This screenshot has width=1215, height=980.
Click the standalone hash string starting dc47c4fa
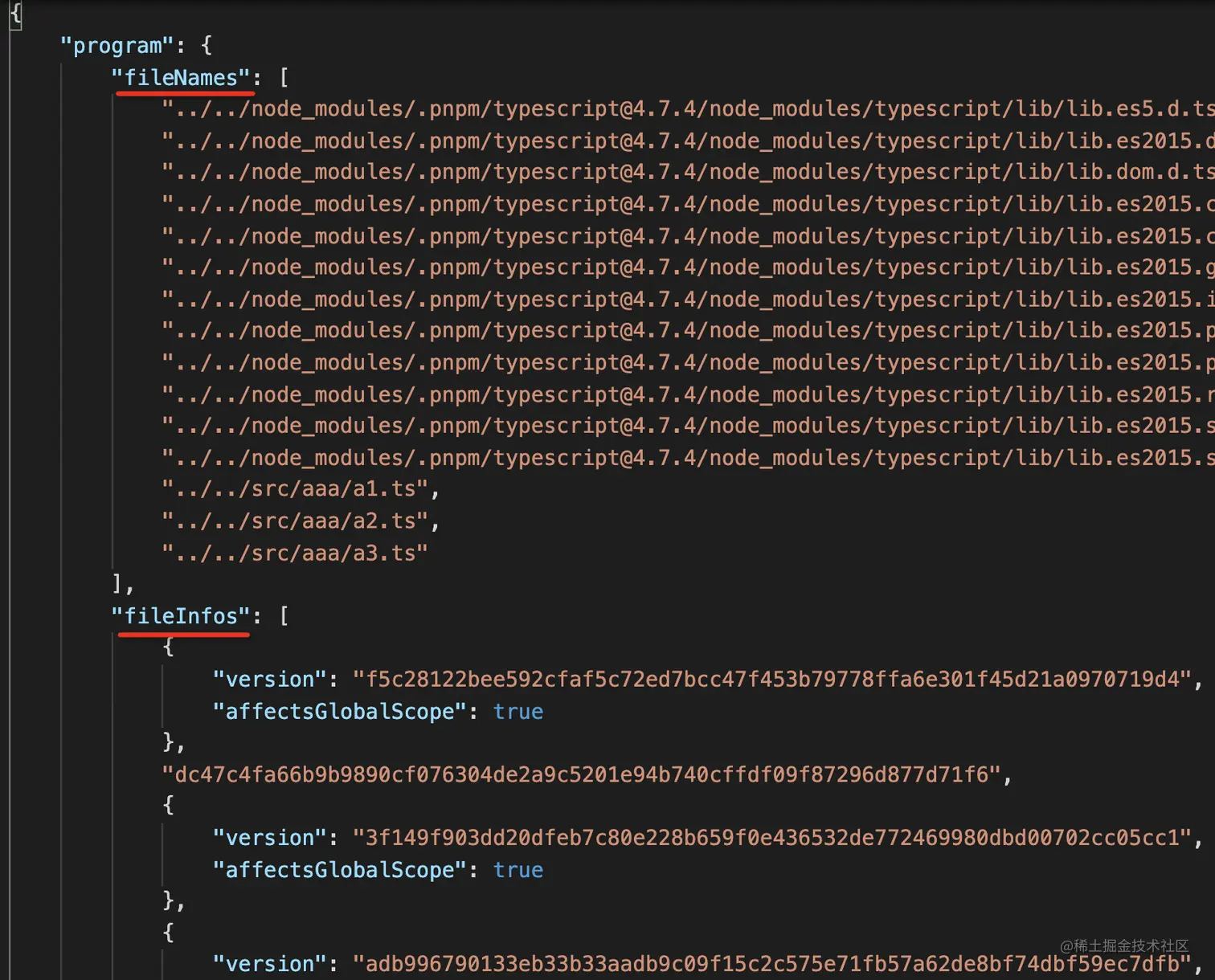[x=582, y=774]
